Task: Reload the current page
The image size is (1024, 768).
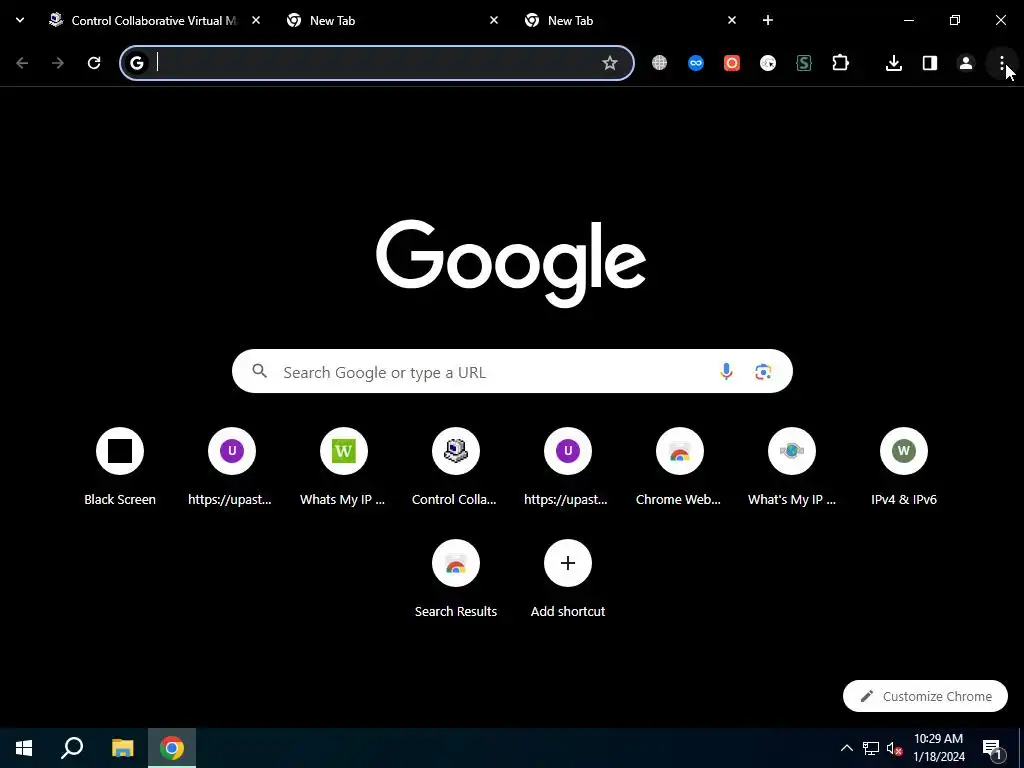Action: pos(94,63)
